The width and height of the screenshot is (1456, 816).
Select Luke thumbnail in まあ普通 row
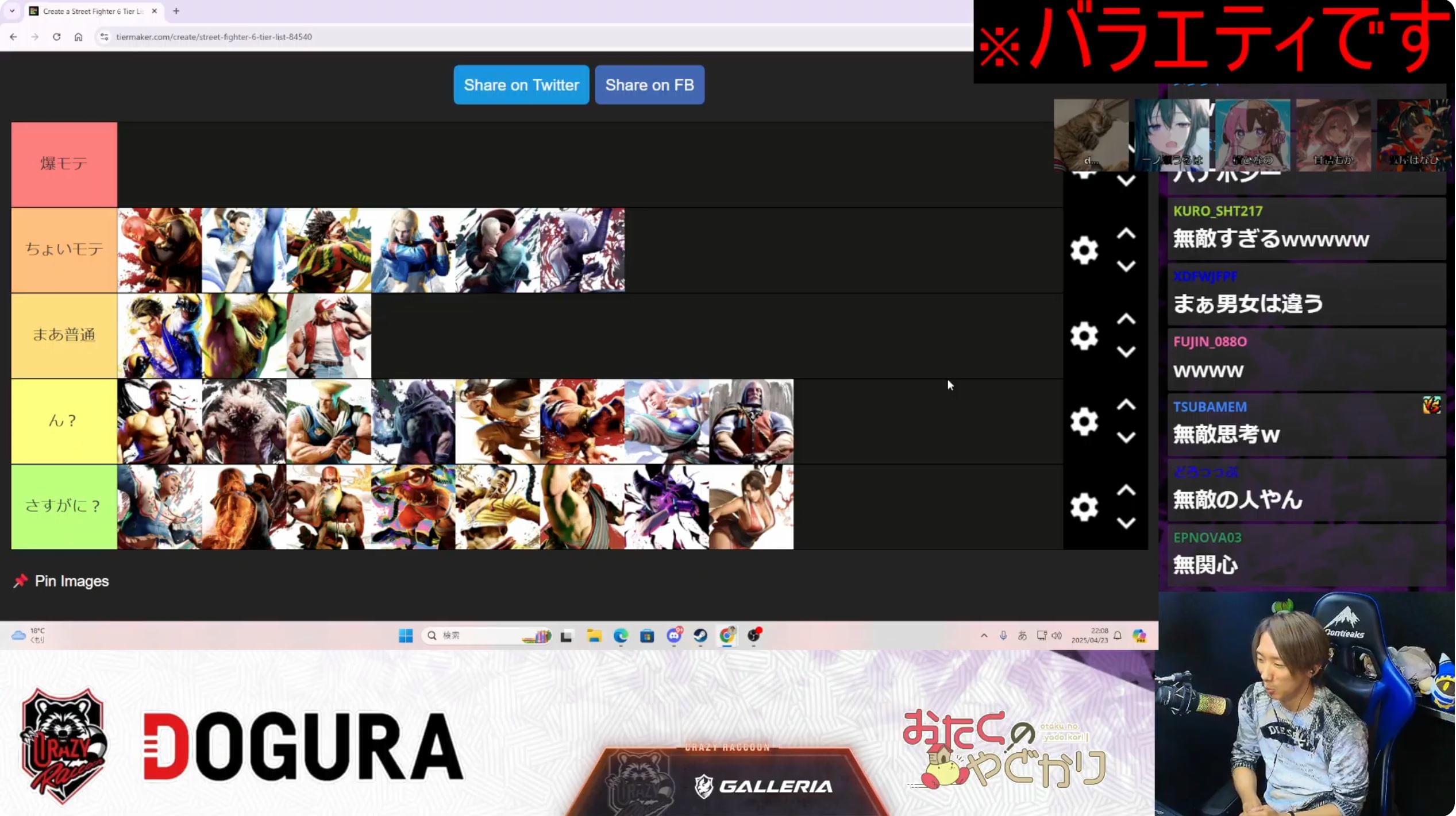(160, 336)
